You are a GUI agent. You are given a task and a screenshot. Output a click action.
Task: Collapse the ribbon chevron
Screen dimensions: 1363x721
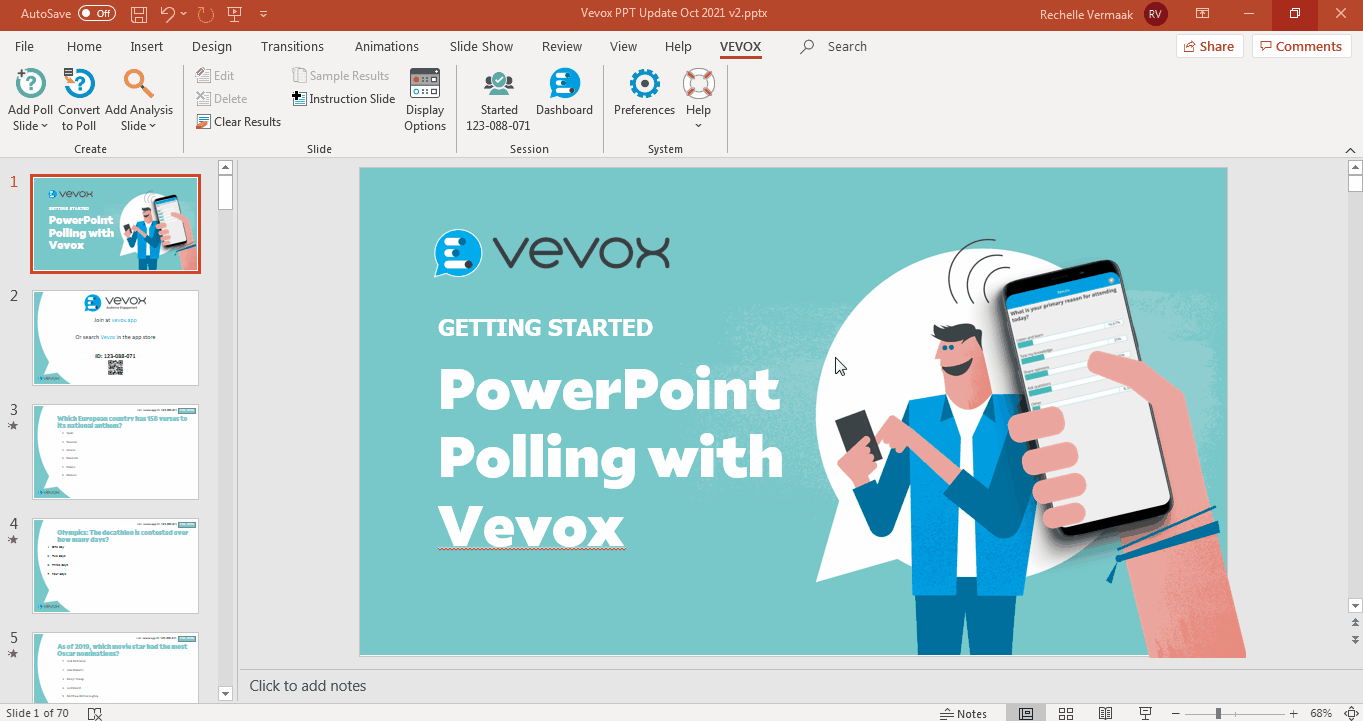tap(1349, 149)
